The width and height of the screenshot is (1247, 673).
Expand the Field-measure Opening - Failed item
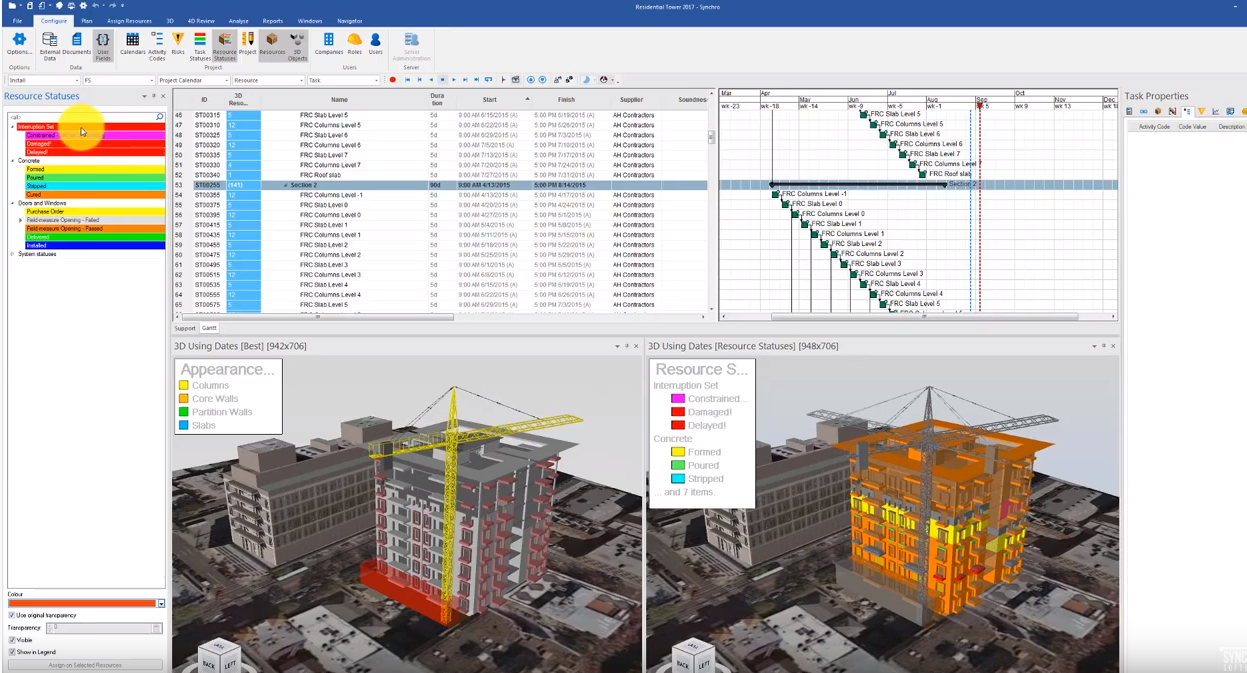20,220
